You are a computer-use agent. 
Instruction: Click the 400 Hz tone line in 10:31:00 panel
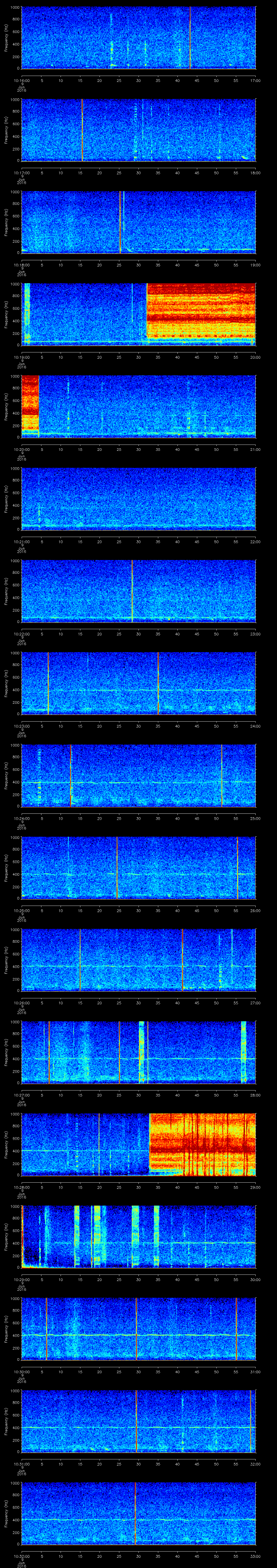138,1427
